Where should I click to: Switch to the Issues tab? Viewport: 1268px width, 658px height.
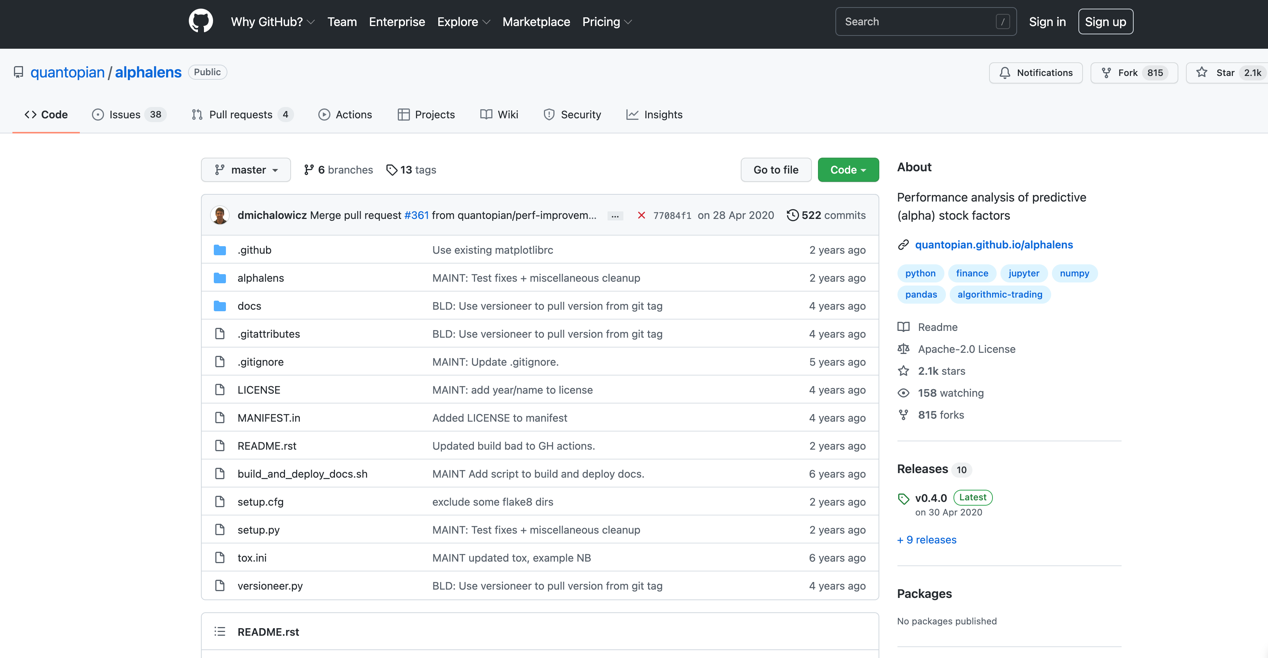click(x=128, y=115)
